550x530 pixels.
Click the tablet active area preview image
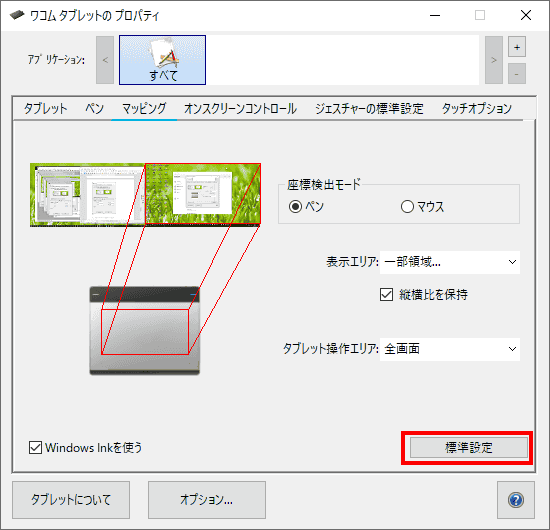tap(145, 331)
